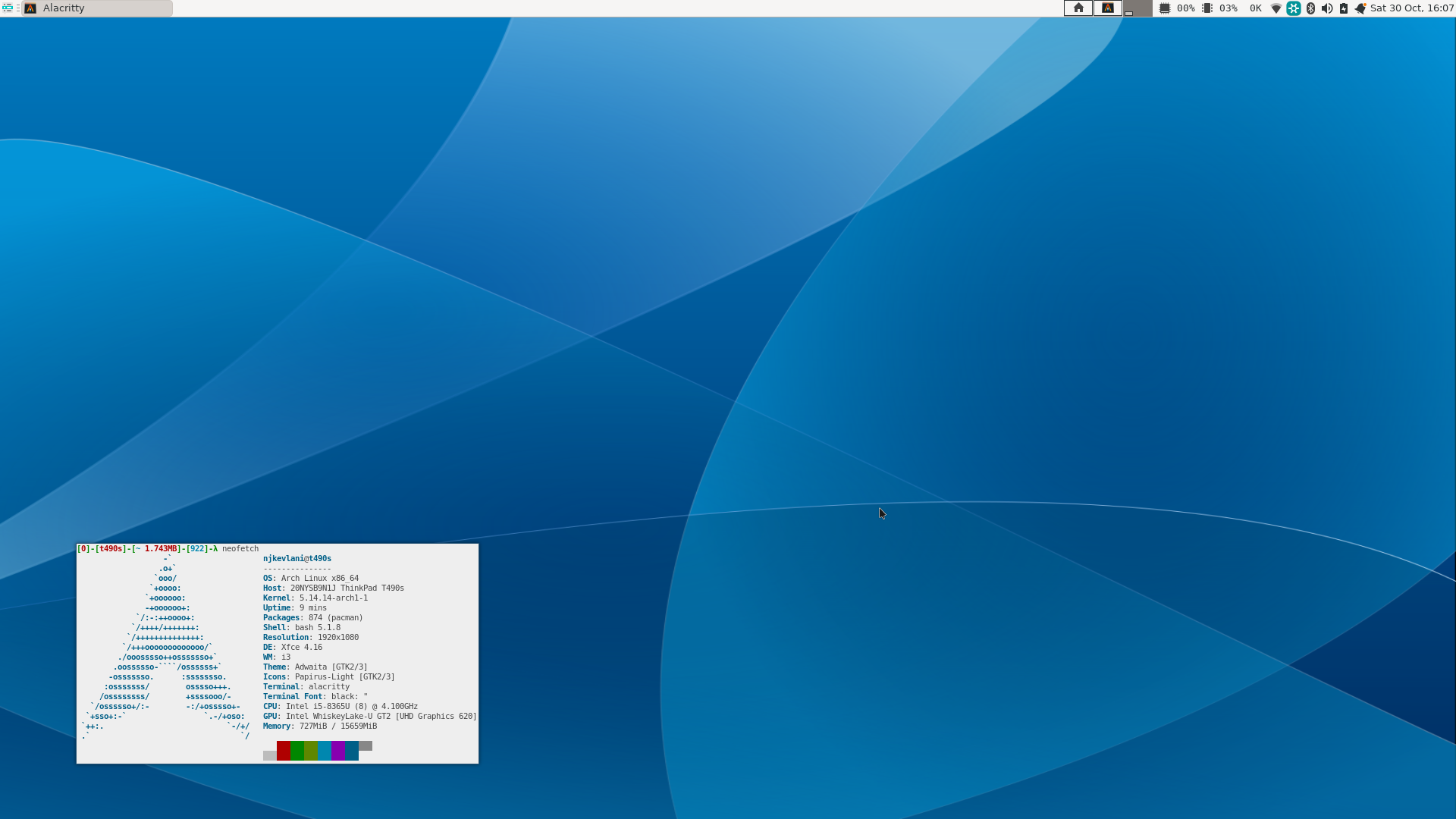Viewport: 1456px width, 819px height.
Task: Click the Host: 20NYSB9N1J ThinkPad T490s line
Action: (x=334, y=588)
